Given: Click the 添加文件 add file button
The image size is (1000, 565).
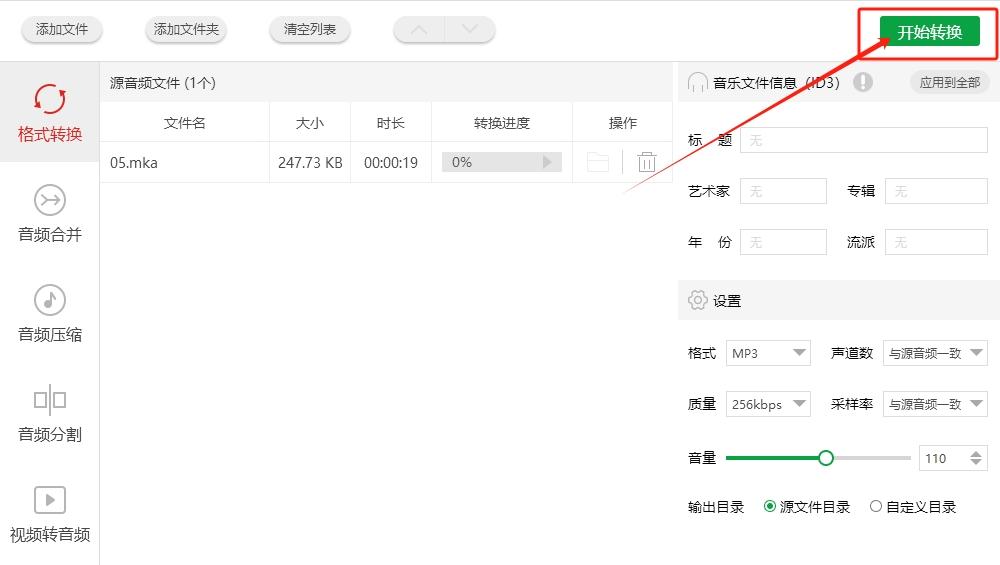Looking at the screenshot, I should pyautogui.click(x=62, y=29).
